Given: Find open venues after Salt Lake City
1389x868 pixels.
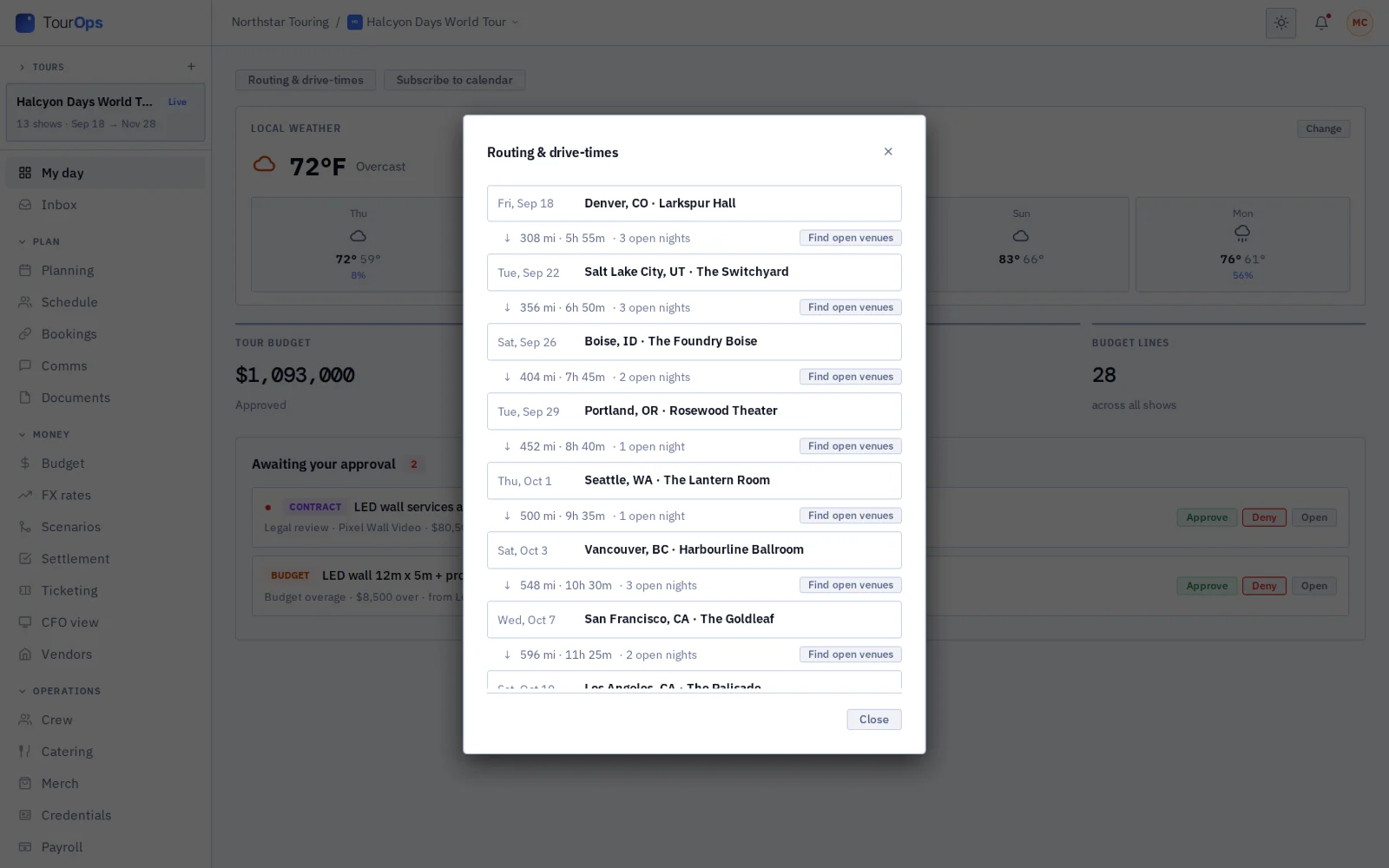Looking at the screenshot, I should 851,307.
